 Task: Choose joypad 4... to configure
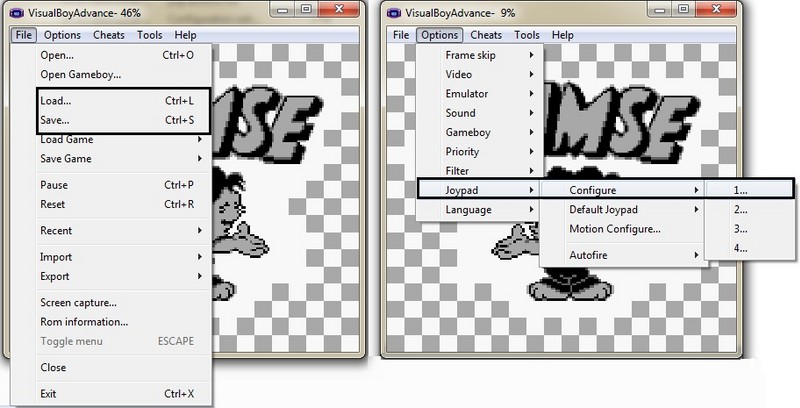pos(749,248)
